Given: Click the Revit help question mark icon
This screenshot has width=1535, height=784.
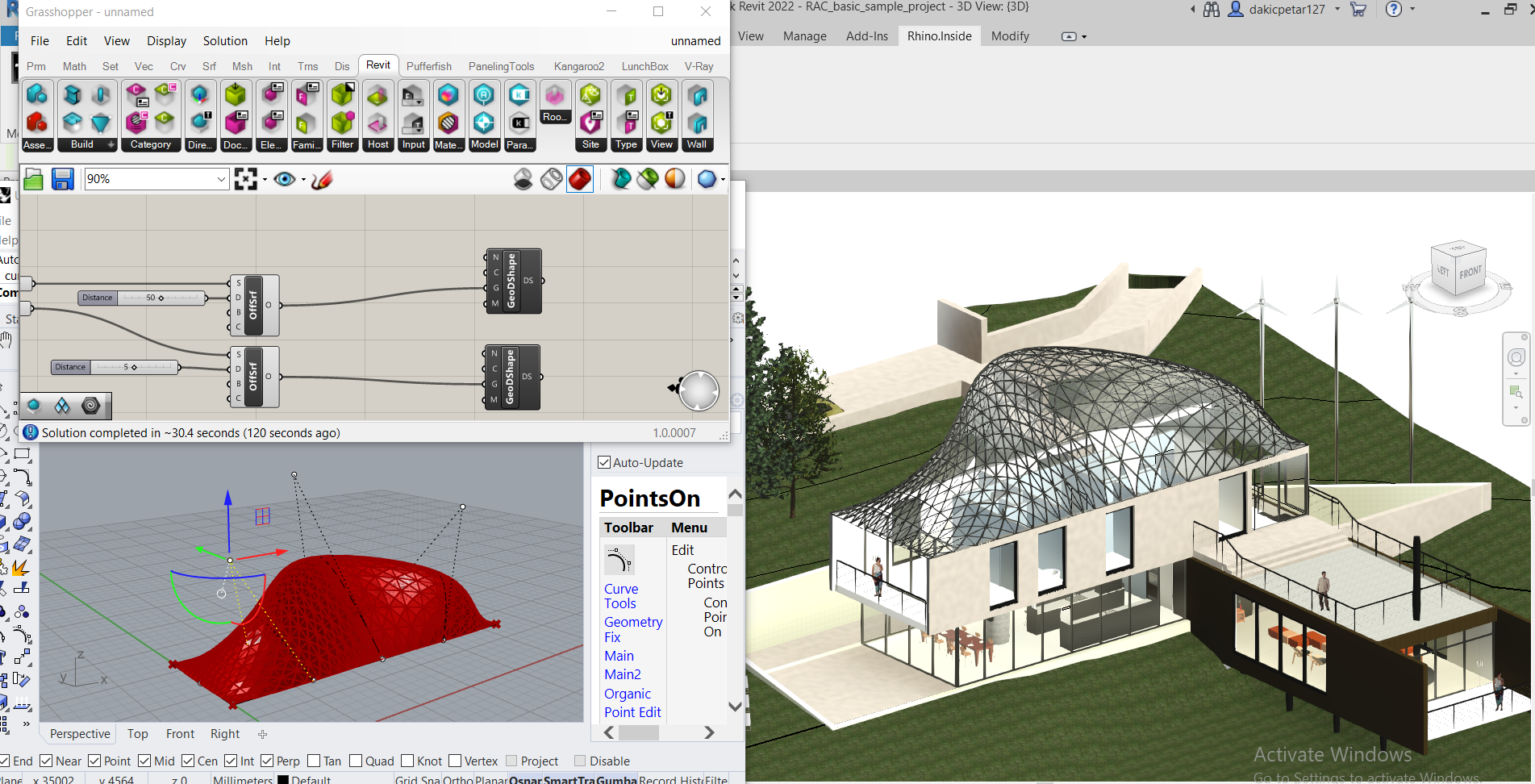Looking at the screenshot, I should 1394,10.
